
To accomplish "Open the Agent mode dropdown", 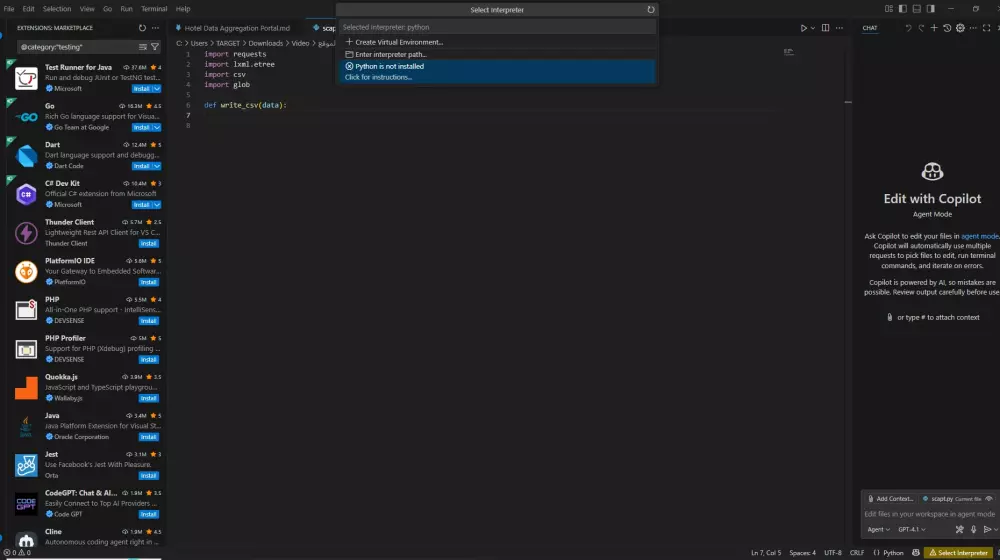I will tap(878, 529).
